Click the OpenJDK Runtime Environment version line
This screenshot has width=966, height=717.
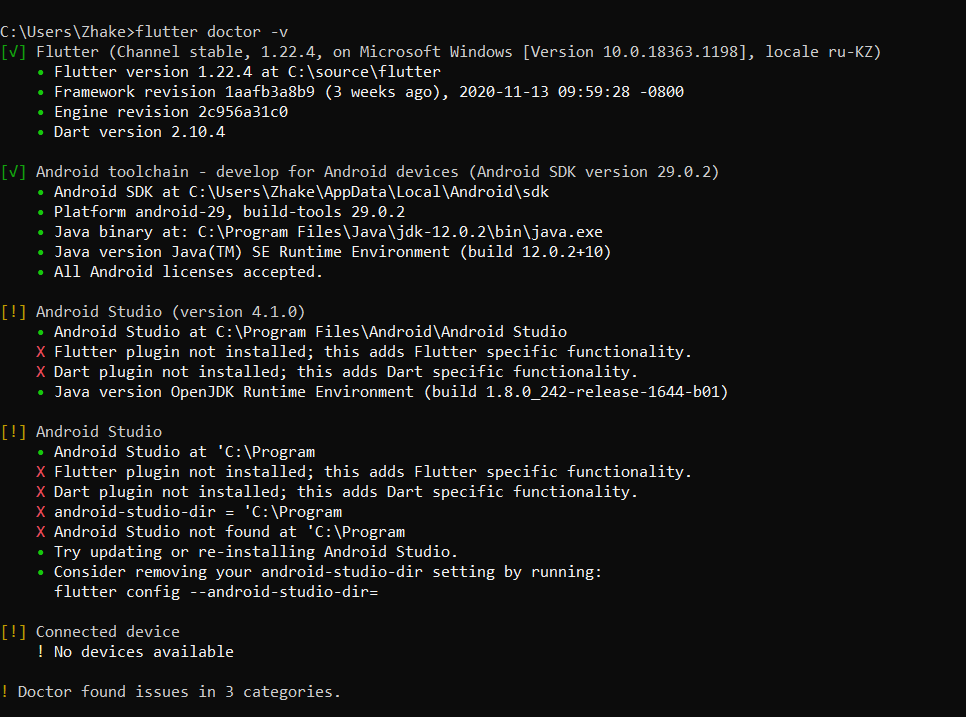coord(390,392)
